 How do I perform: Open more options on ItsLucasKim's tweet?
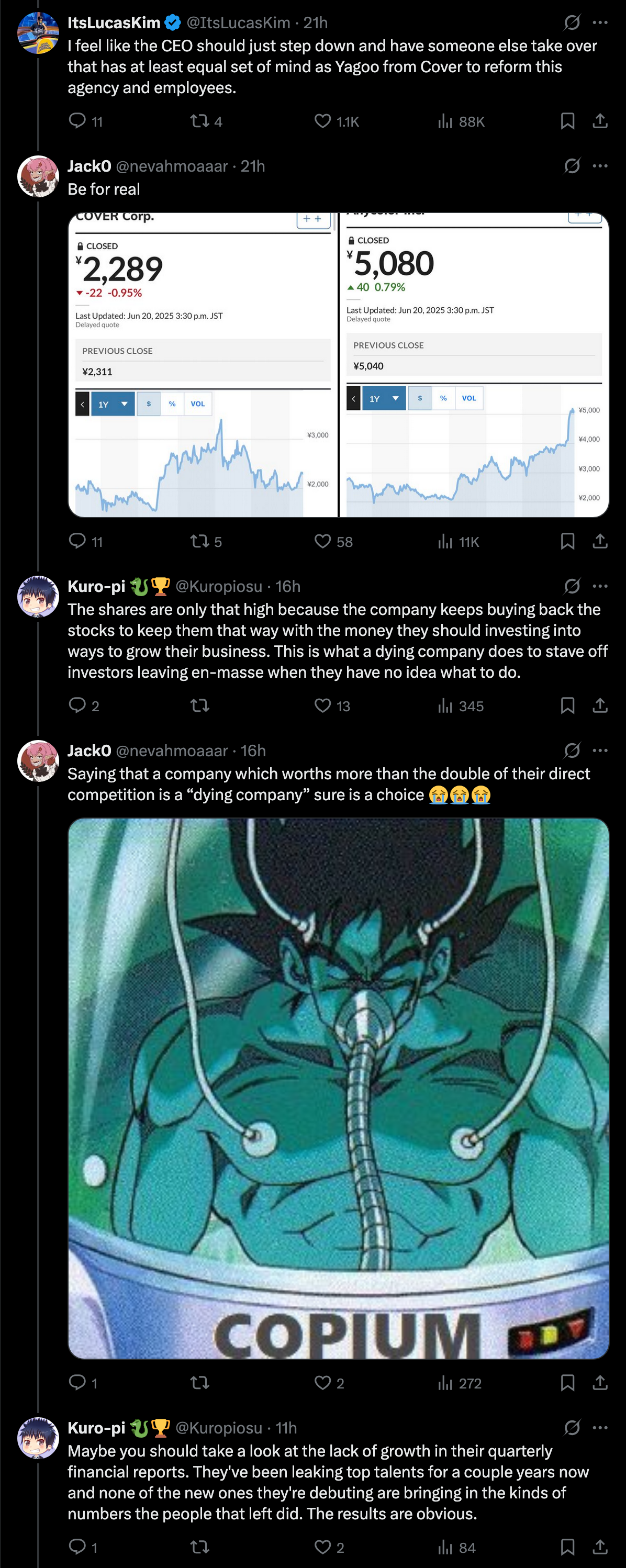coord(600,23)
